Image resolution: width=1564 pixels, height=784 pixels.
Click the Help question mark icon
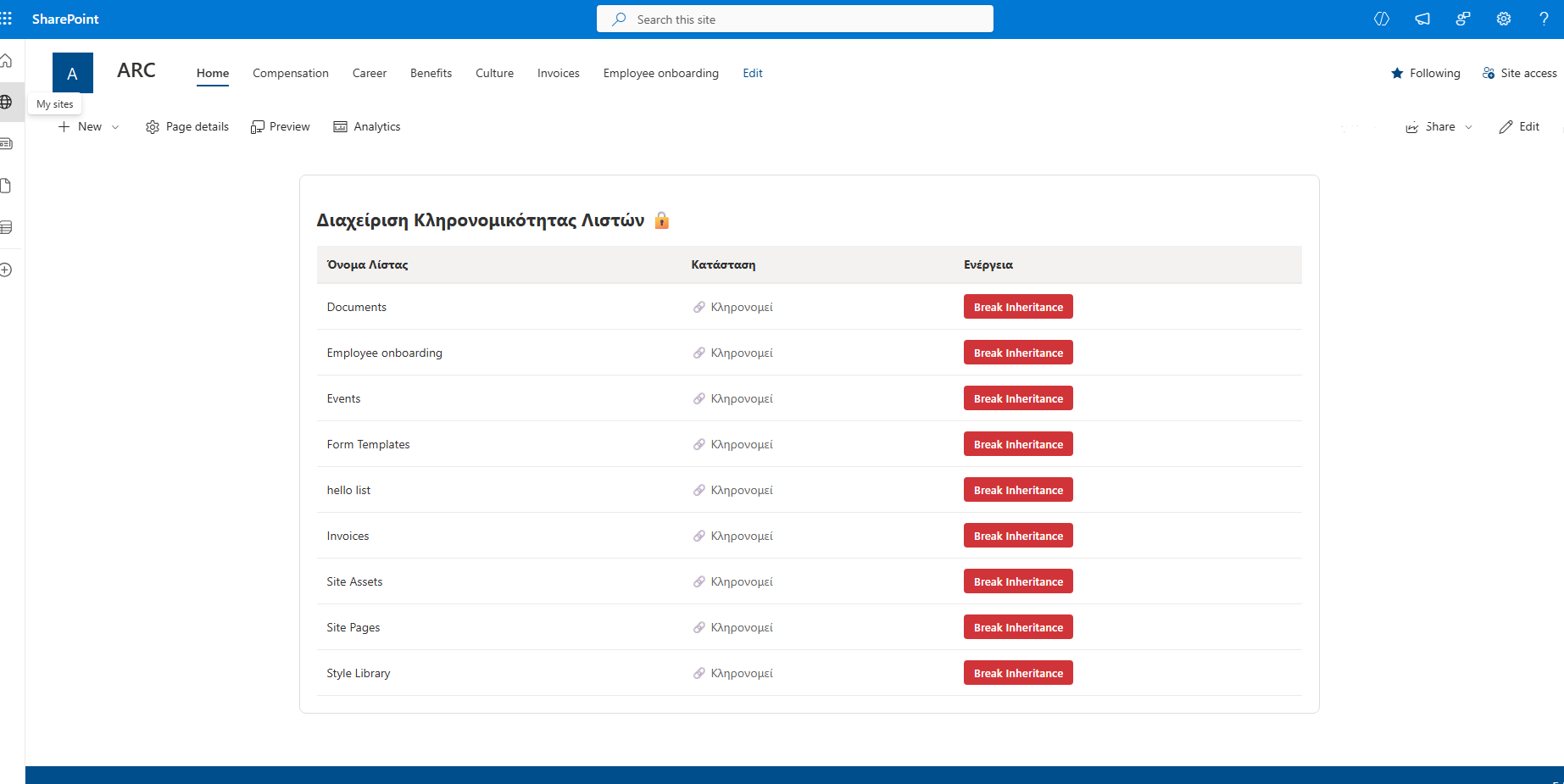[1544, 19]
